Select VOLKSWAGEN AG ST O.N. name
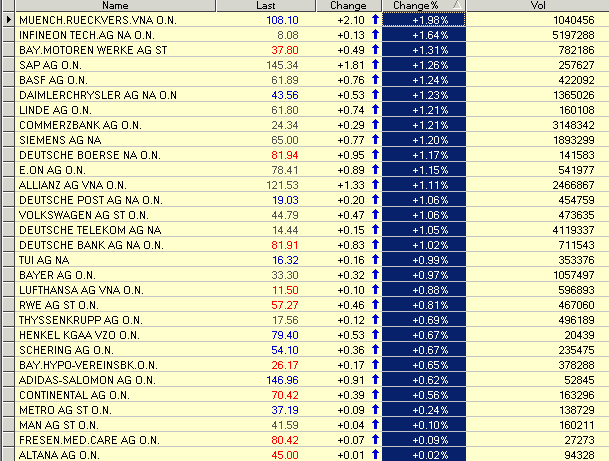The height and width of the screenshot is (461, 609). point(84,215)
